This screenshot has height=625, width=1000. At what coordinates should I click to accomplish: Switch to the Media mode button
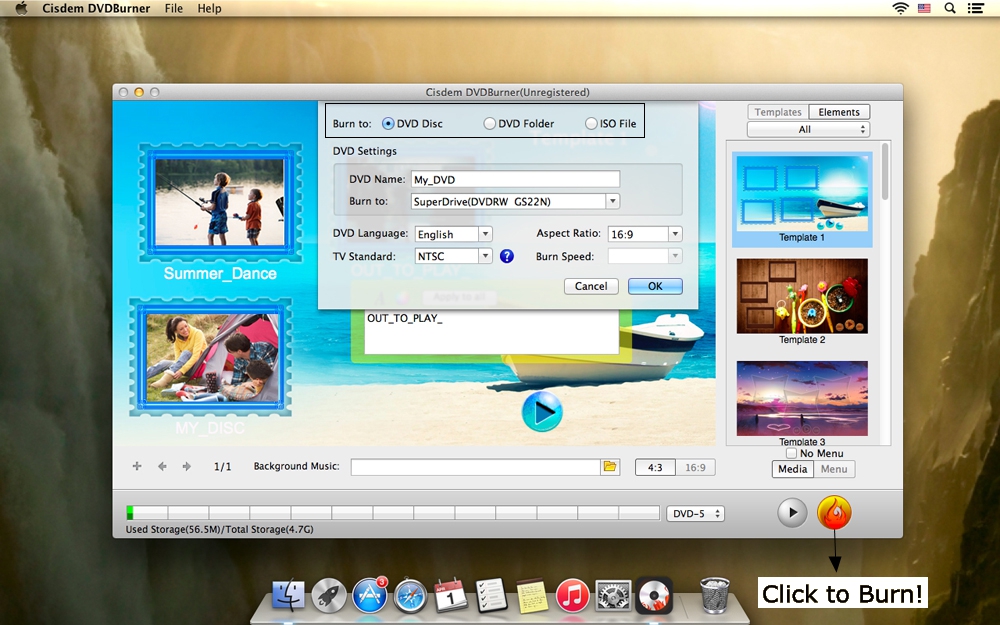(793, 469)
